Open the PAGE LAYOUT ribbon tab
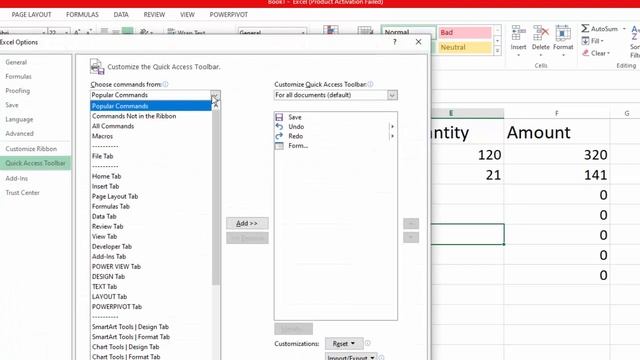 pyautogui.click(x=31, y=15)
